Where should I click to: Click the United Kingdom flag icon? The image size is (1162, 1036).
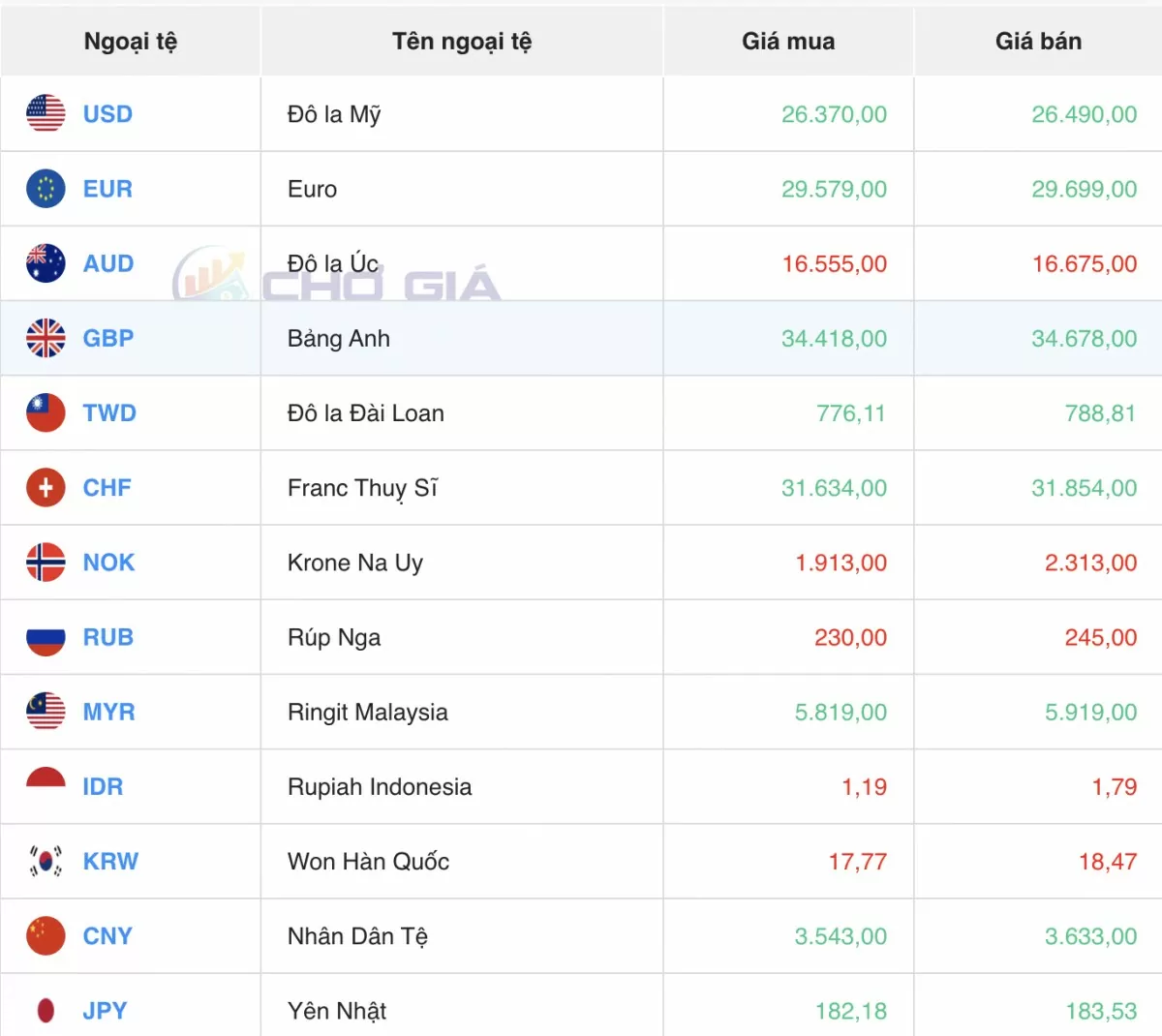tap(46, 338)
